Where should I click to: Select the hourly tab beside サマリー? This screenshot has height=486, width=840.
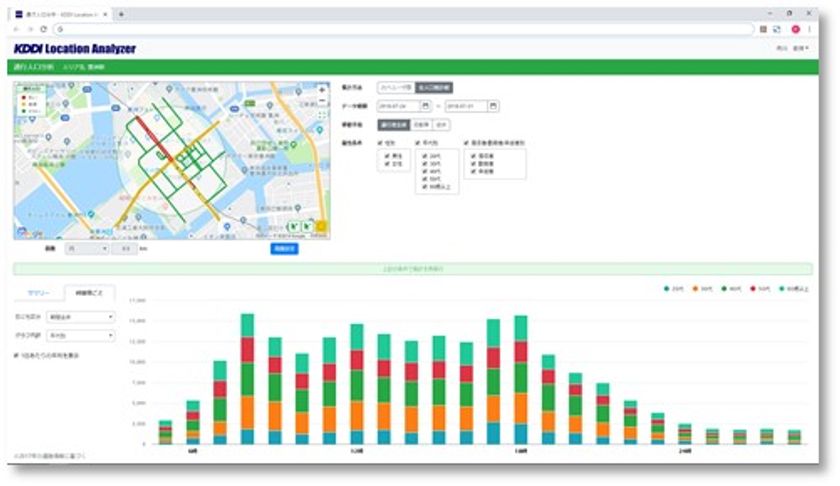click(89, 293)
